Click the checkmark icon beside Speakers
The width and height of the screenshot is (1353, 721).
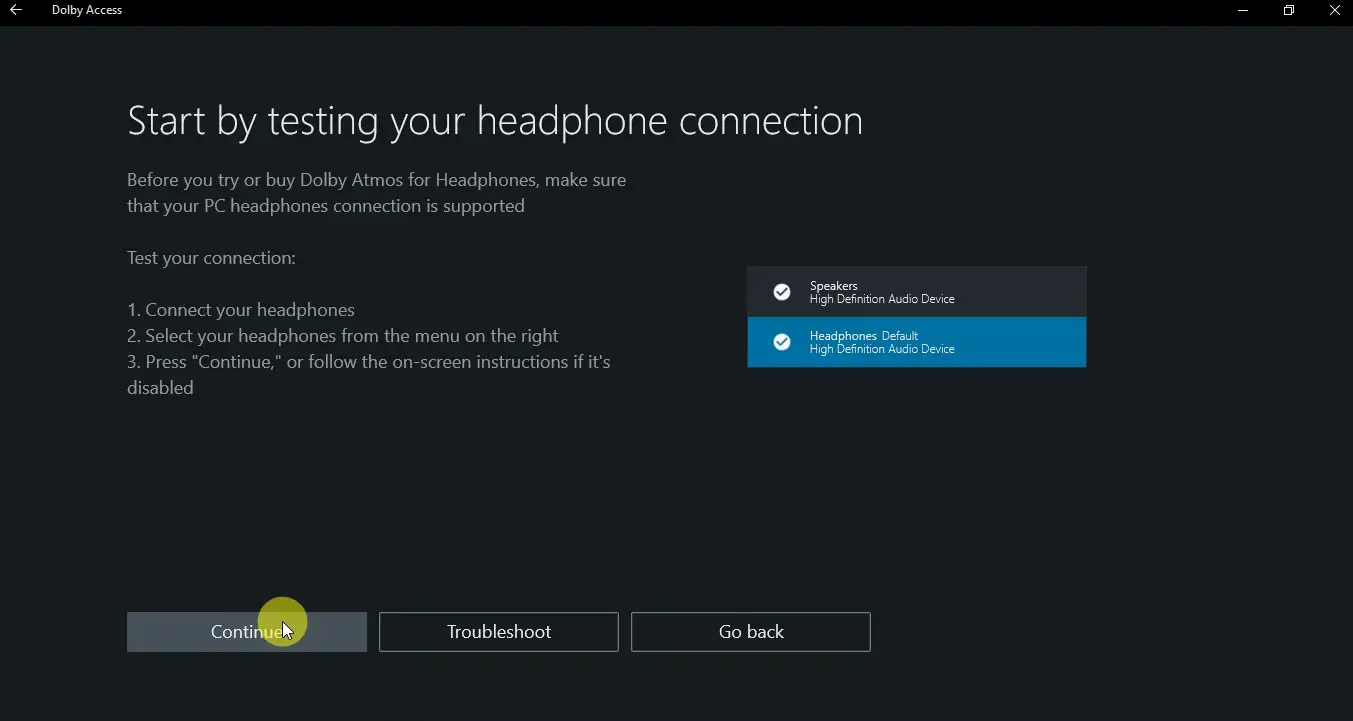pos(782,292)
